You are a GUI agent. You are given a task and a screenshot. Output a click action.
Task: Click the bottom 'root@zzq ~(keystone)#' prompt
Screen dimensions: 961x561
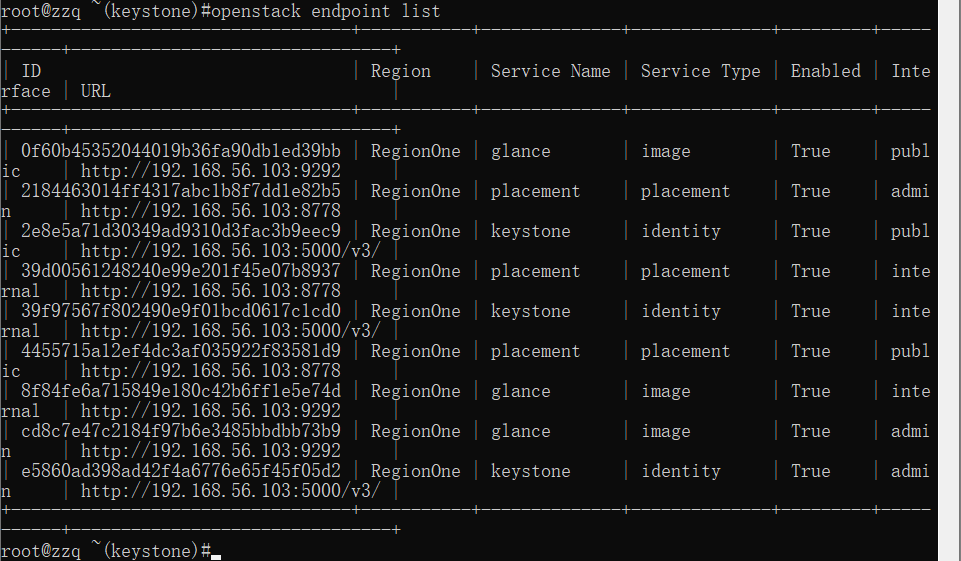point(105,551)
